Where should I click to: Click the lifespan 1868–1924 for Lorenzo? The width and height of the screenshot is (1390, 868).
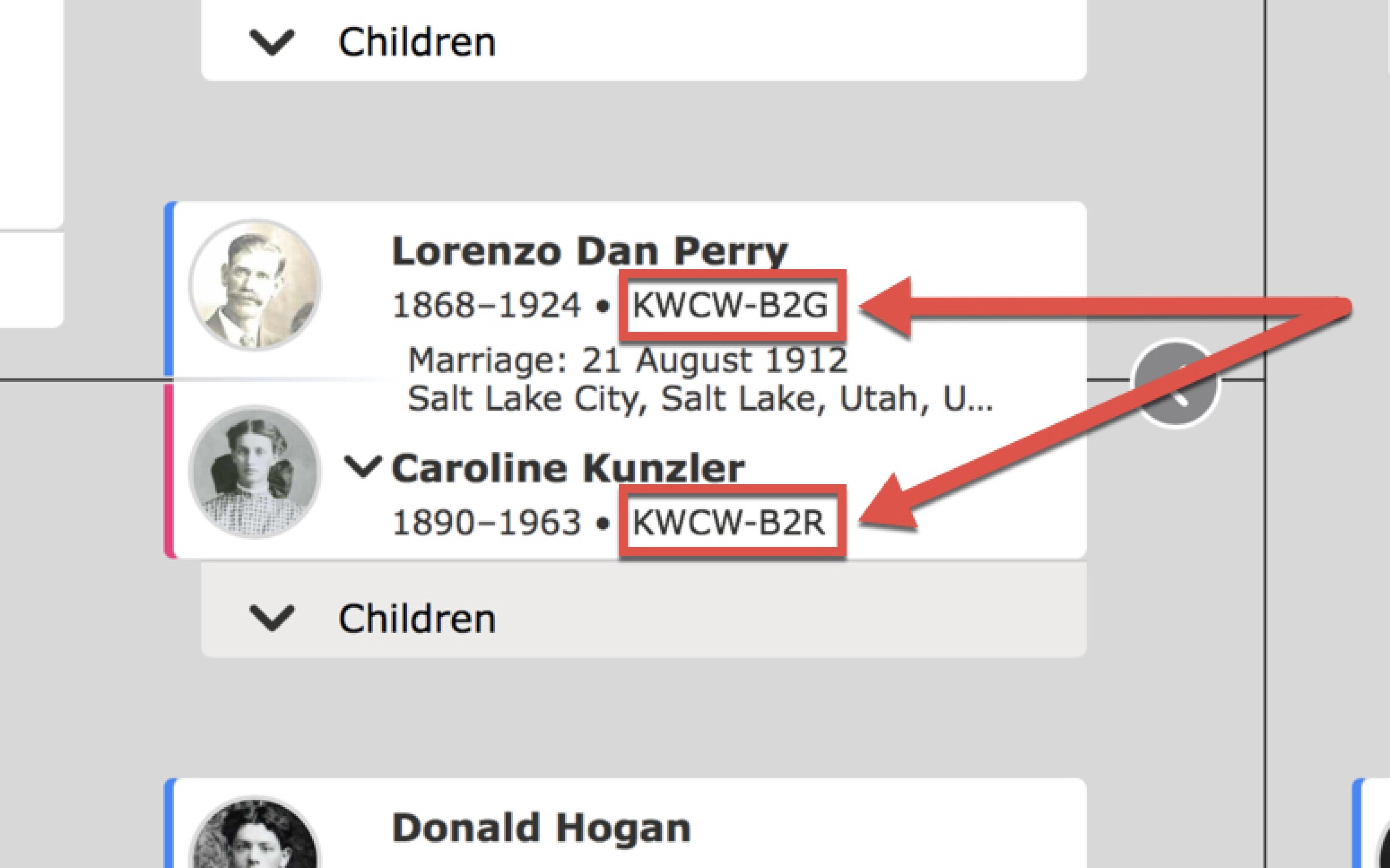tap(484, 305)
